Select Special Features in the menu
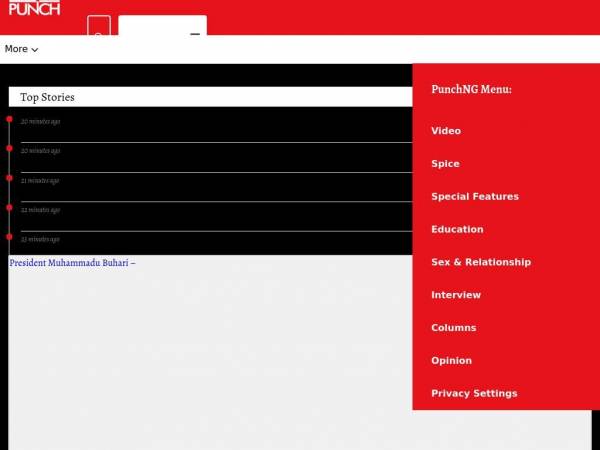Screen dimensions: 600x450 (x=475, y=197)
